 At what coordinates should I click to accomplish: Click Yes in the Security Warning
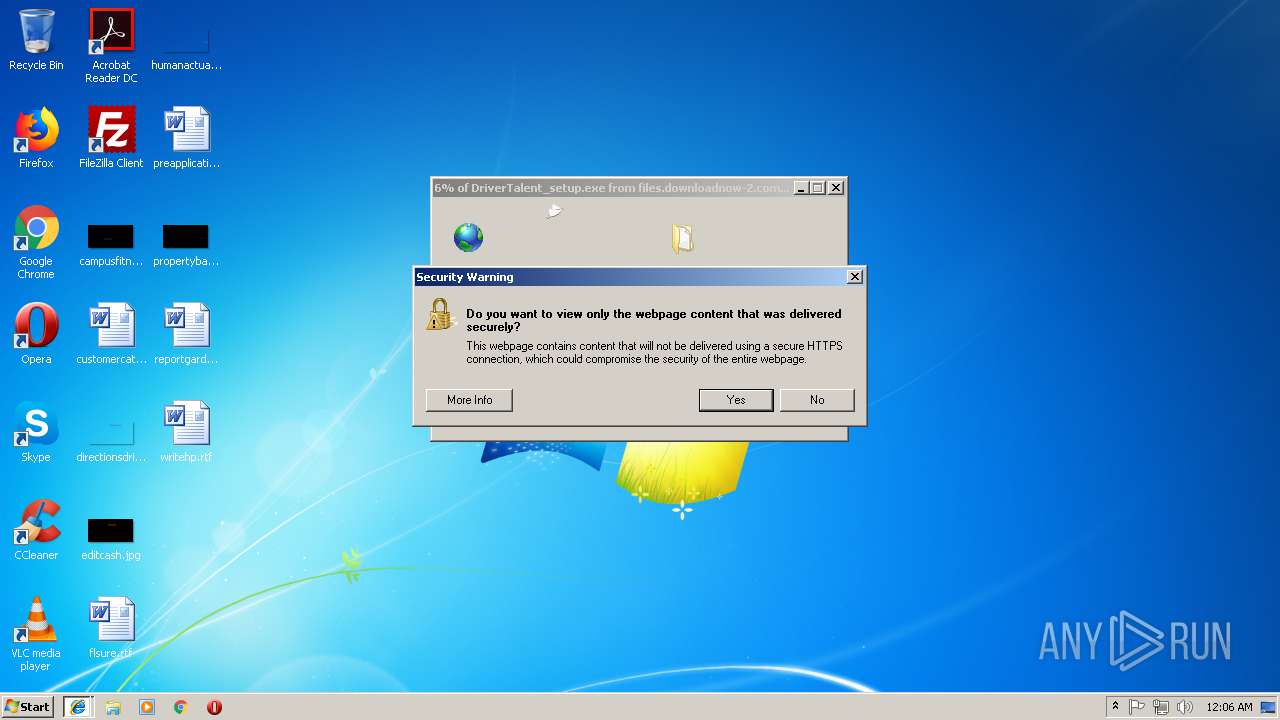pyautogui.click(x=736, y=400)
